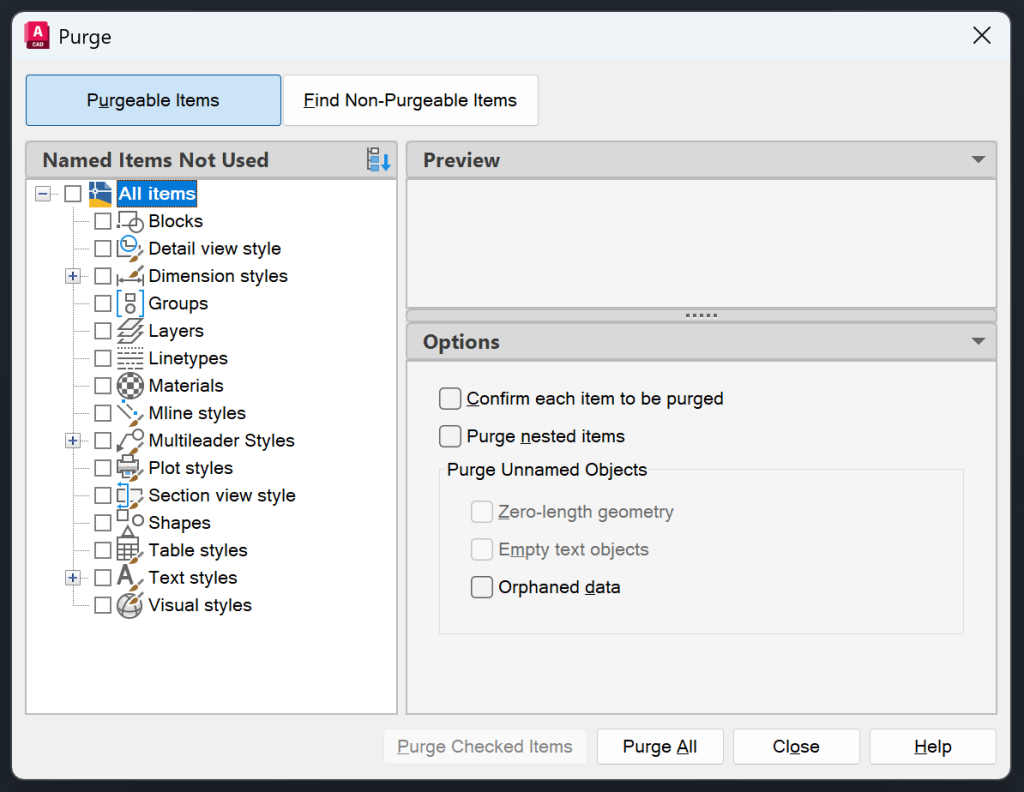Image resolution: width=1024 pixels, height=792 pixels.
Task: Select All items in the tree
Action: [156, 193]
